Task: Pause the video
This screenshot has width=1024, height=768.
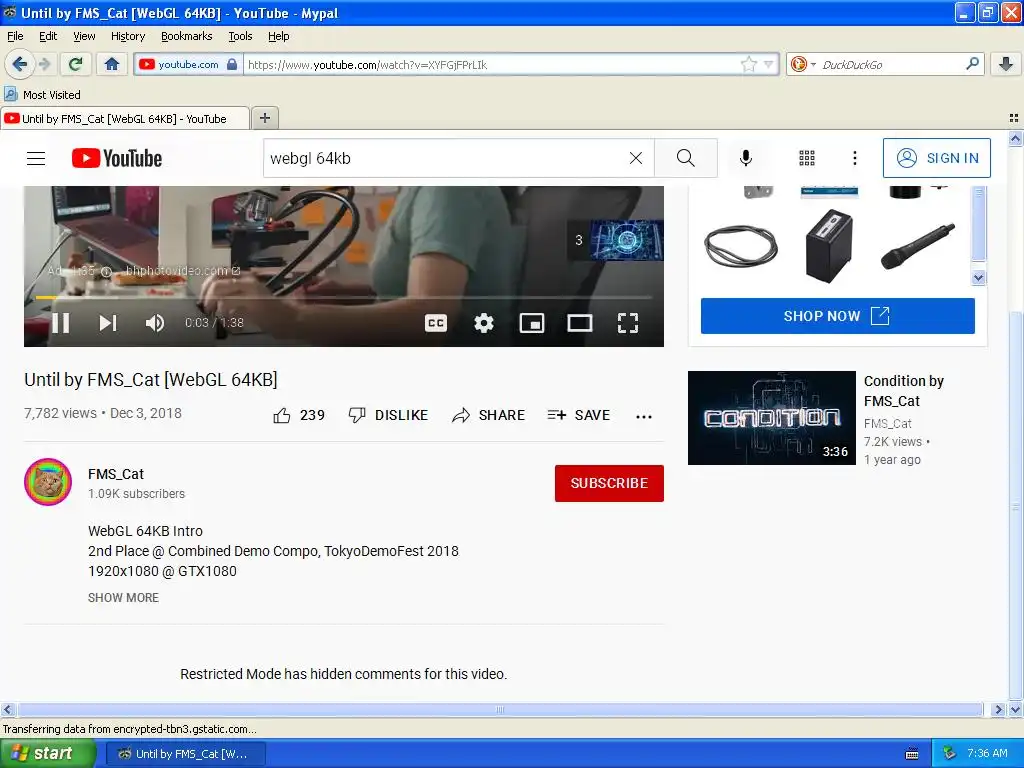Action: click(x=61, y=323)
